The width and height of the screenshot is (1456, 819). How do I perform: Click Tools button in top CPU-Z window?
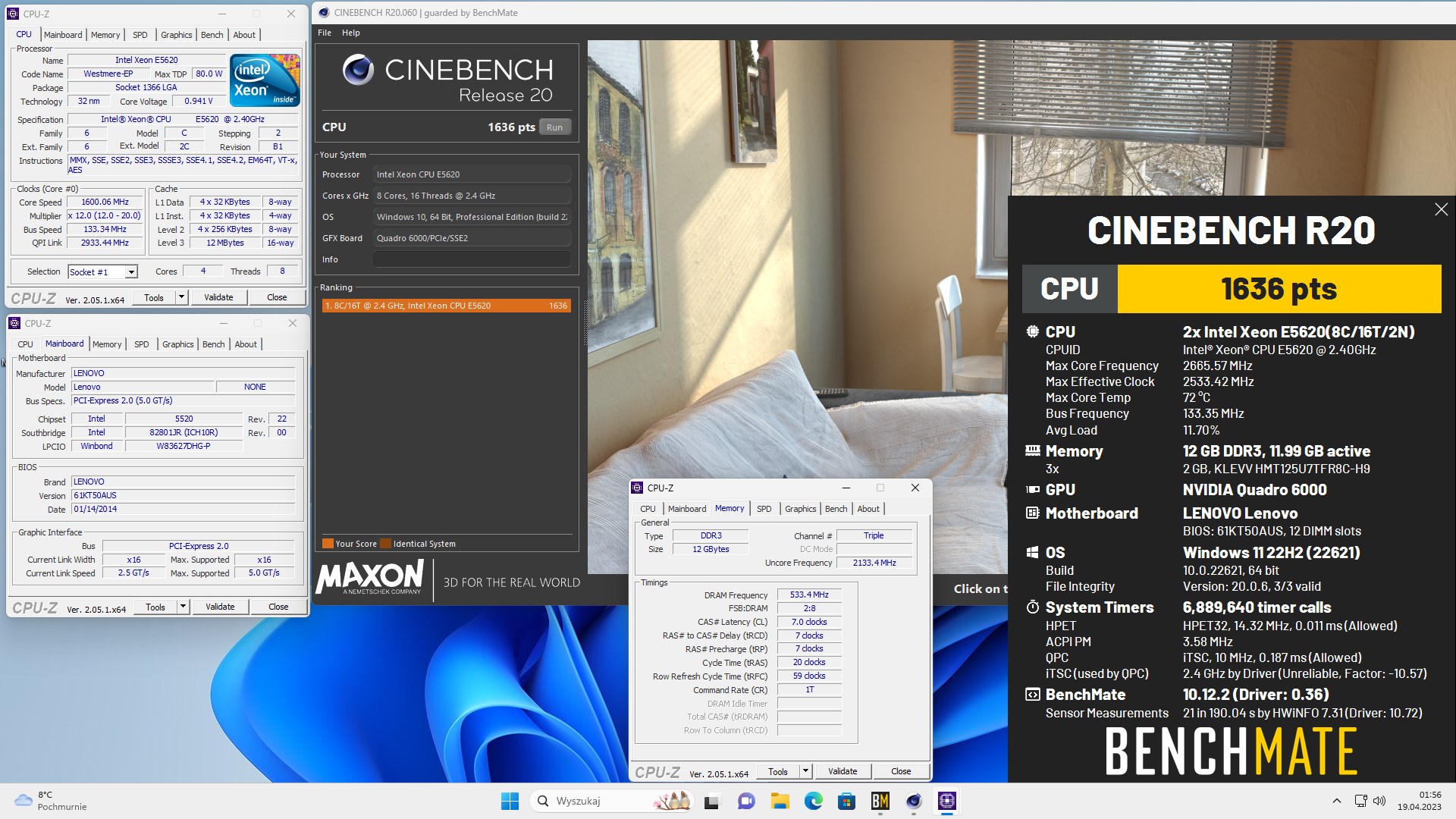point(154,297)
